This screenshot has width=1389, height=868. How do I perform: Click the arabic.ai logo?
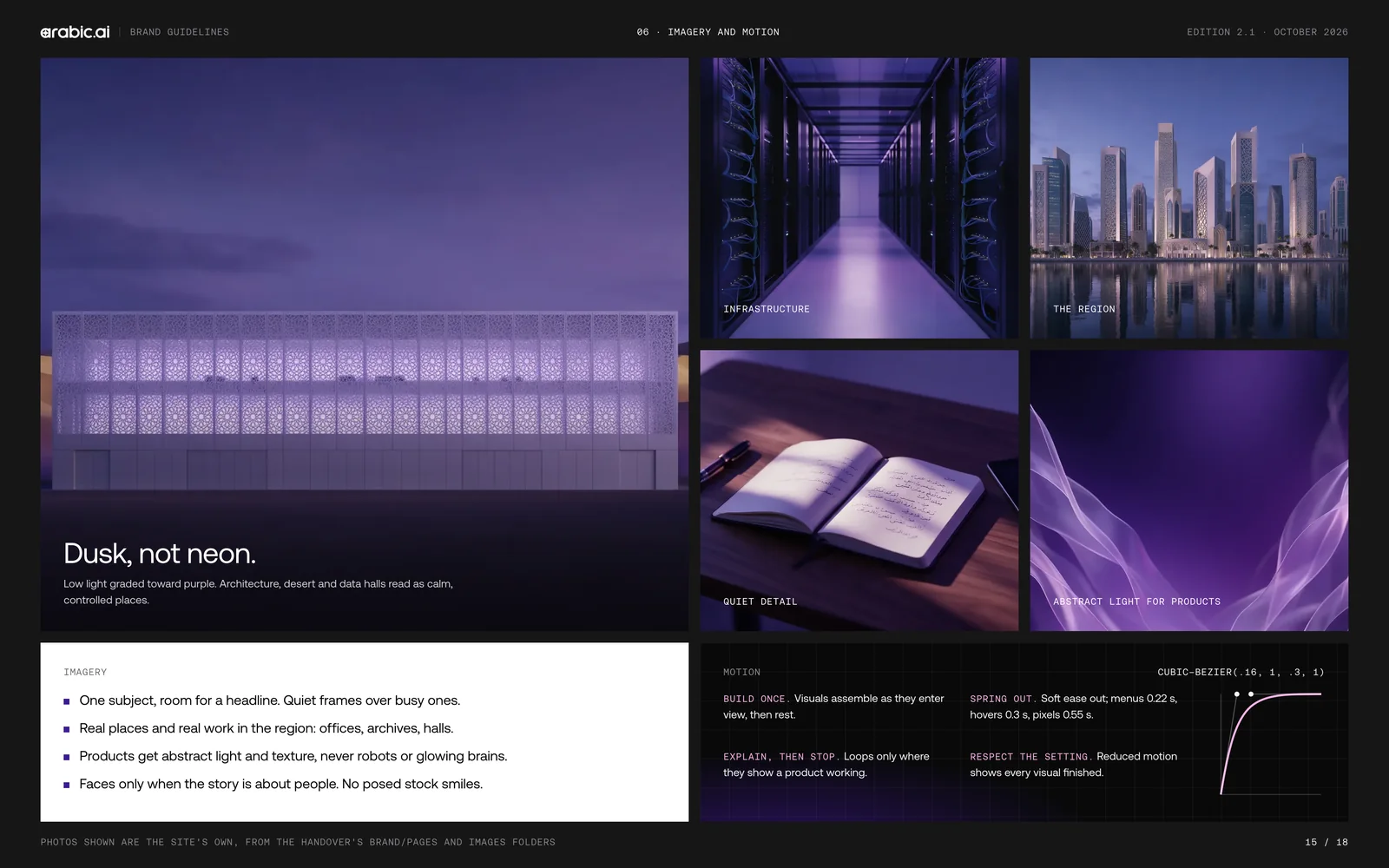75,32
